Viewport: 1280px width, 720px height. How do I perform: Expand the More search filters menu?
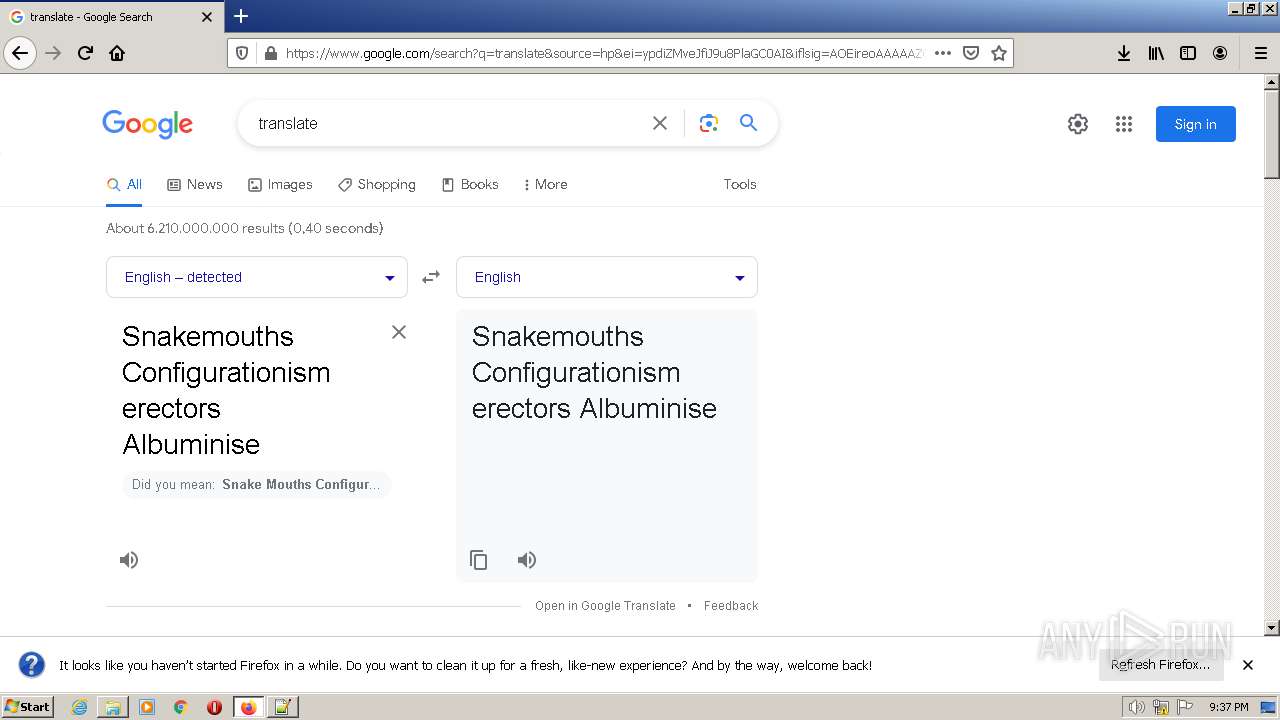point(545,184)
